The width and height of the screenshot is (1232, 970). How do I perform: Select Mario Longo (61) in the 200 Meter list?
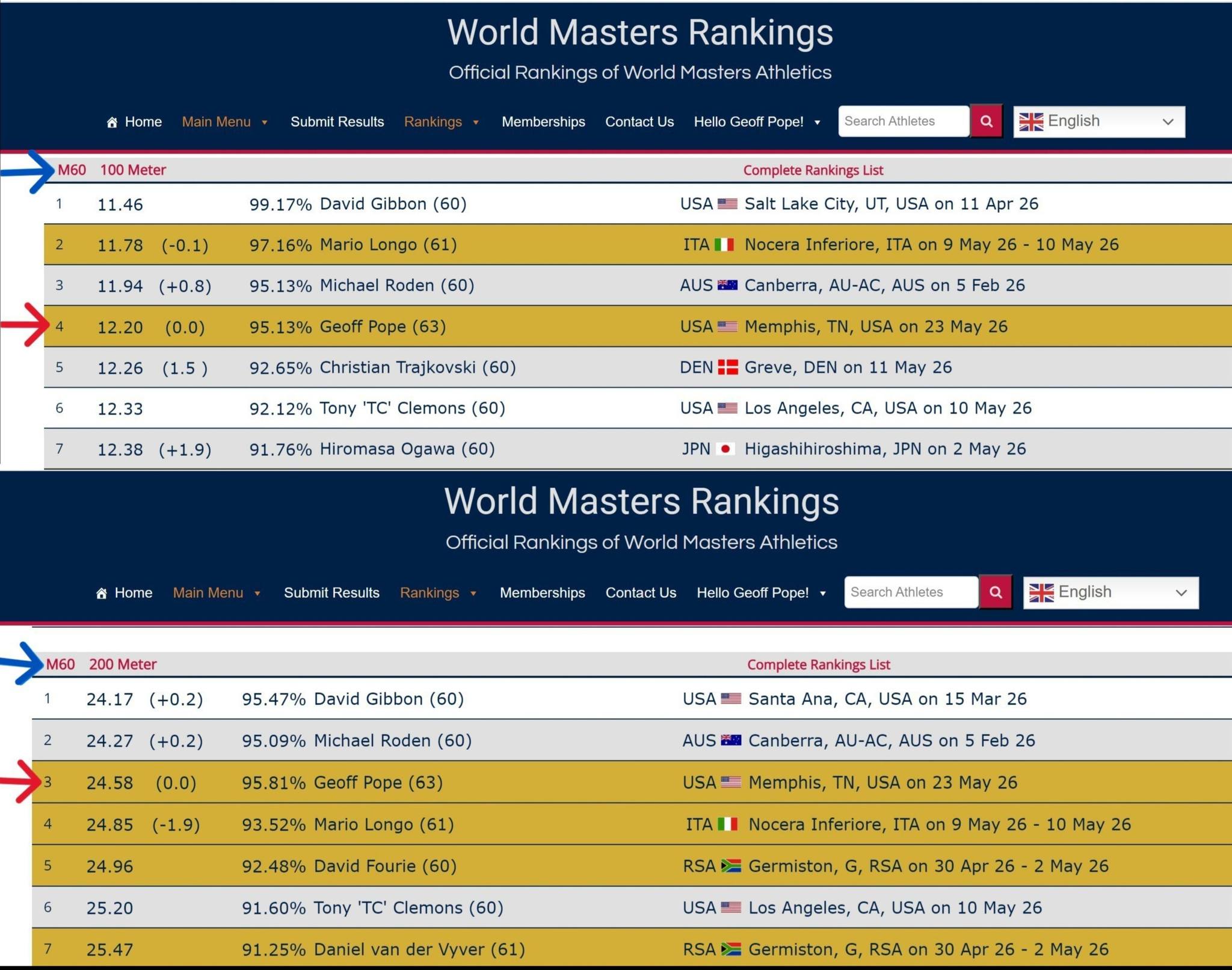(384, 824)
